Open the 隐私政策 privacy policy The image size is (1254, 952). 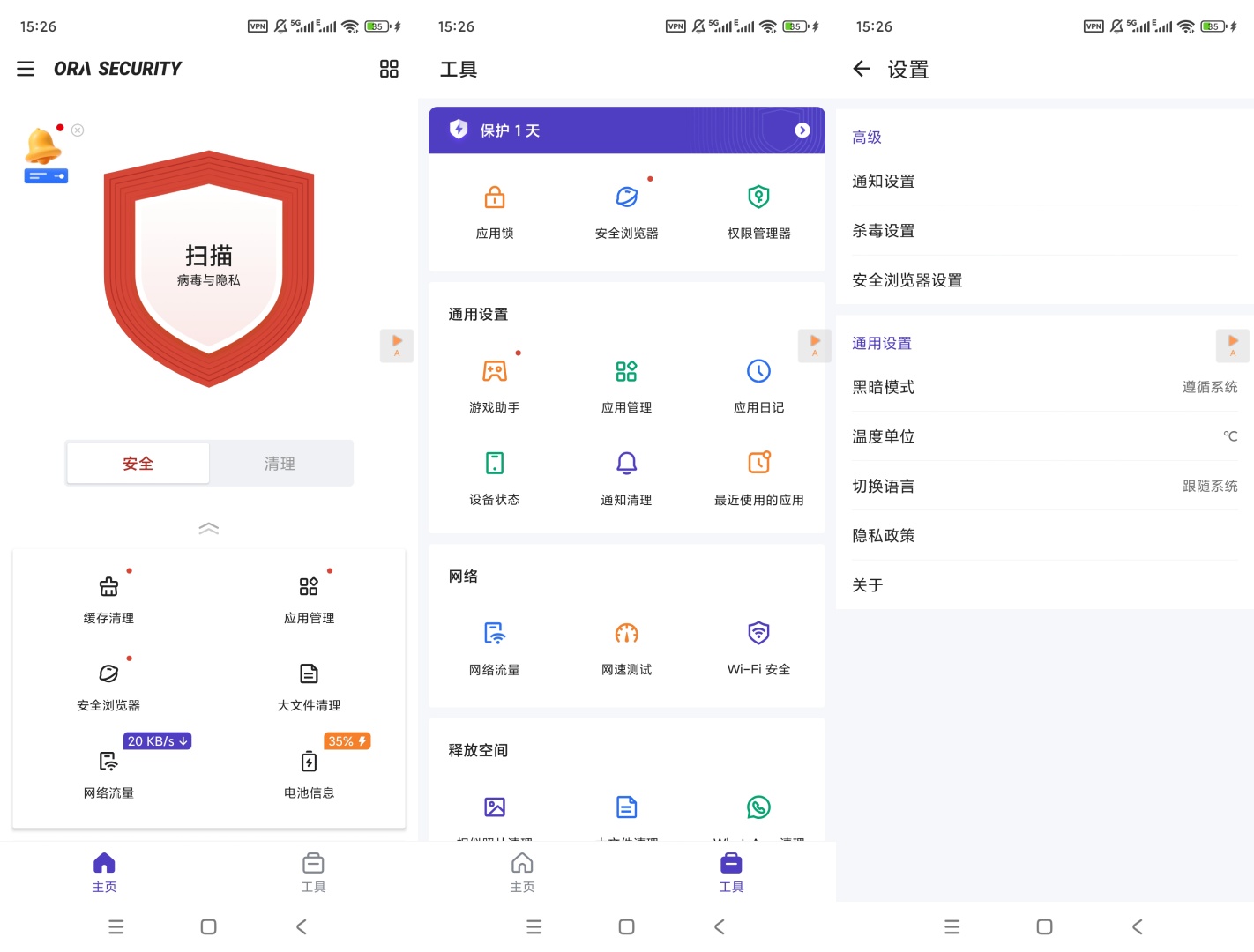tap(884, 535)
